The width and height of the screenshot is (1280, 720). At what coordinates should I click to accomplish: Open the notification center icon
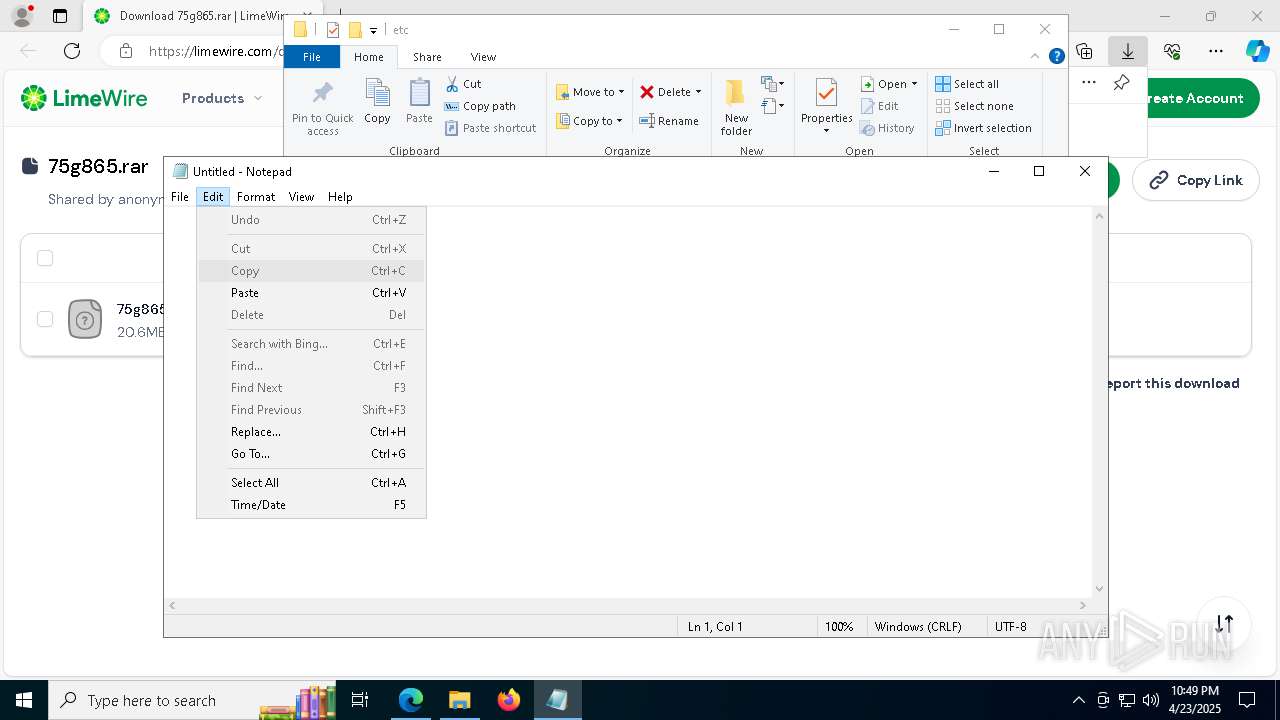[x=1247, y=700]
